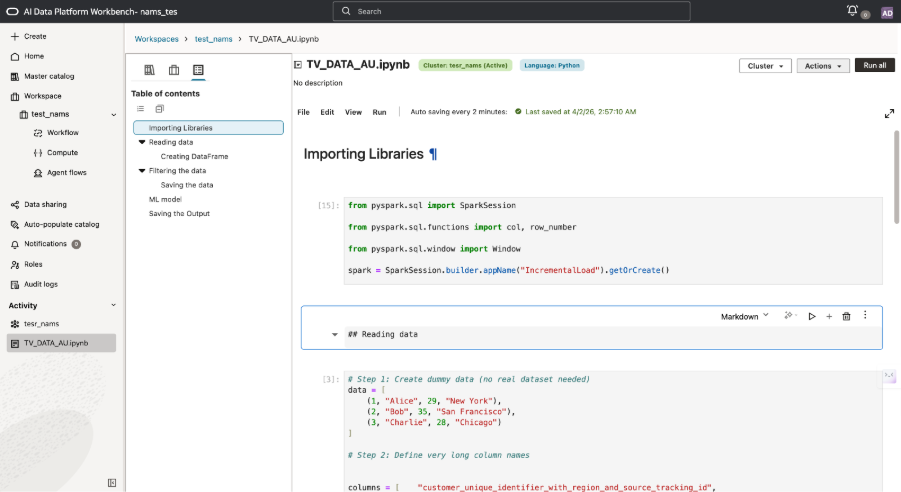
Task: Open the View menu
Action: pyautogui.click(x=353, y=112)
